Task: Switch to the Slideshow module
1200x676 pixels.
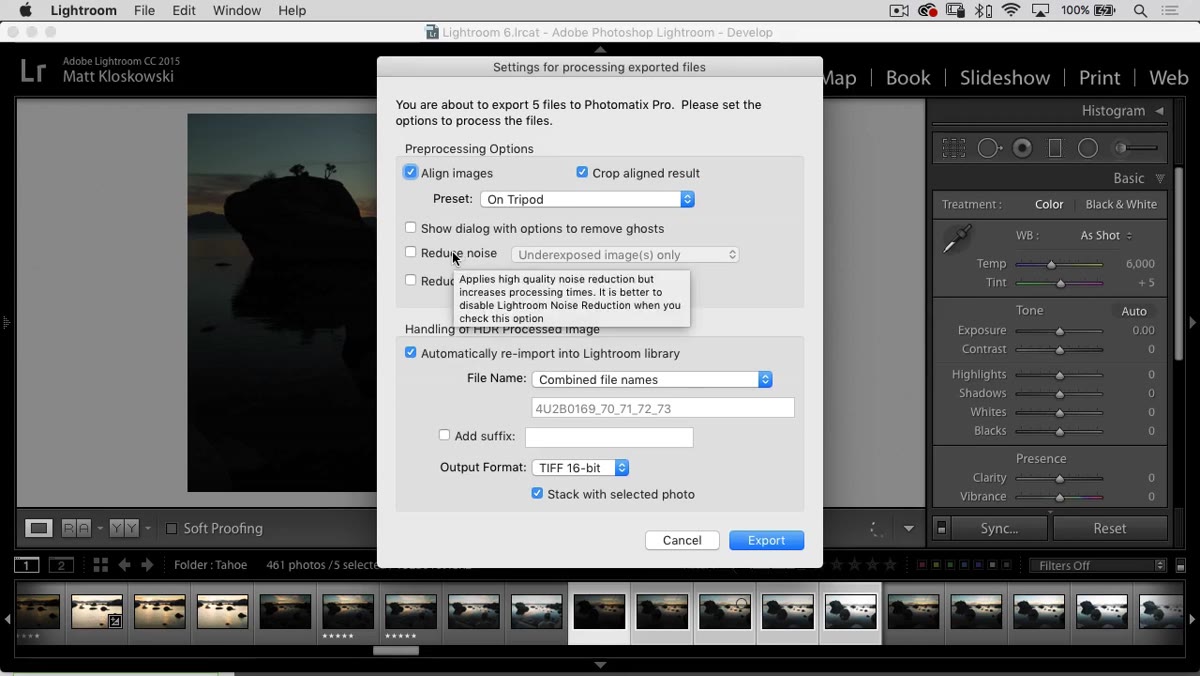Action: (1005, 78)
